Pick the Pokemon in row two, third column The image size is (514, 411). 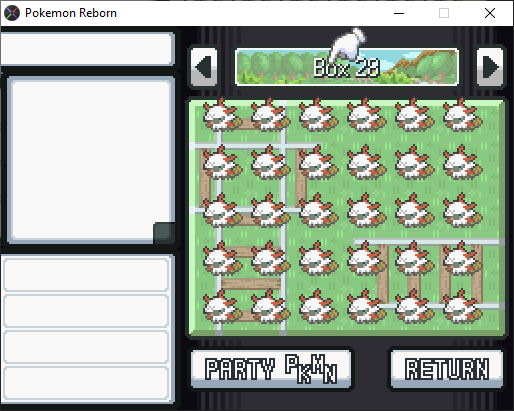(318, 163)
